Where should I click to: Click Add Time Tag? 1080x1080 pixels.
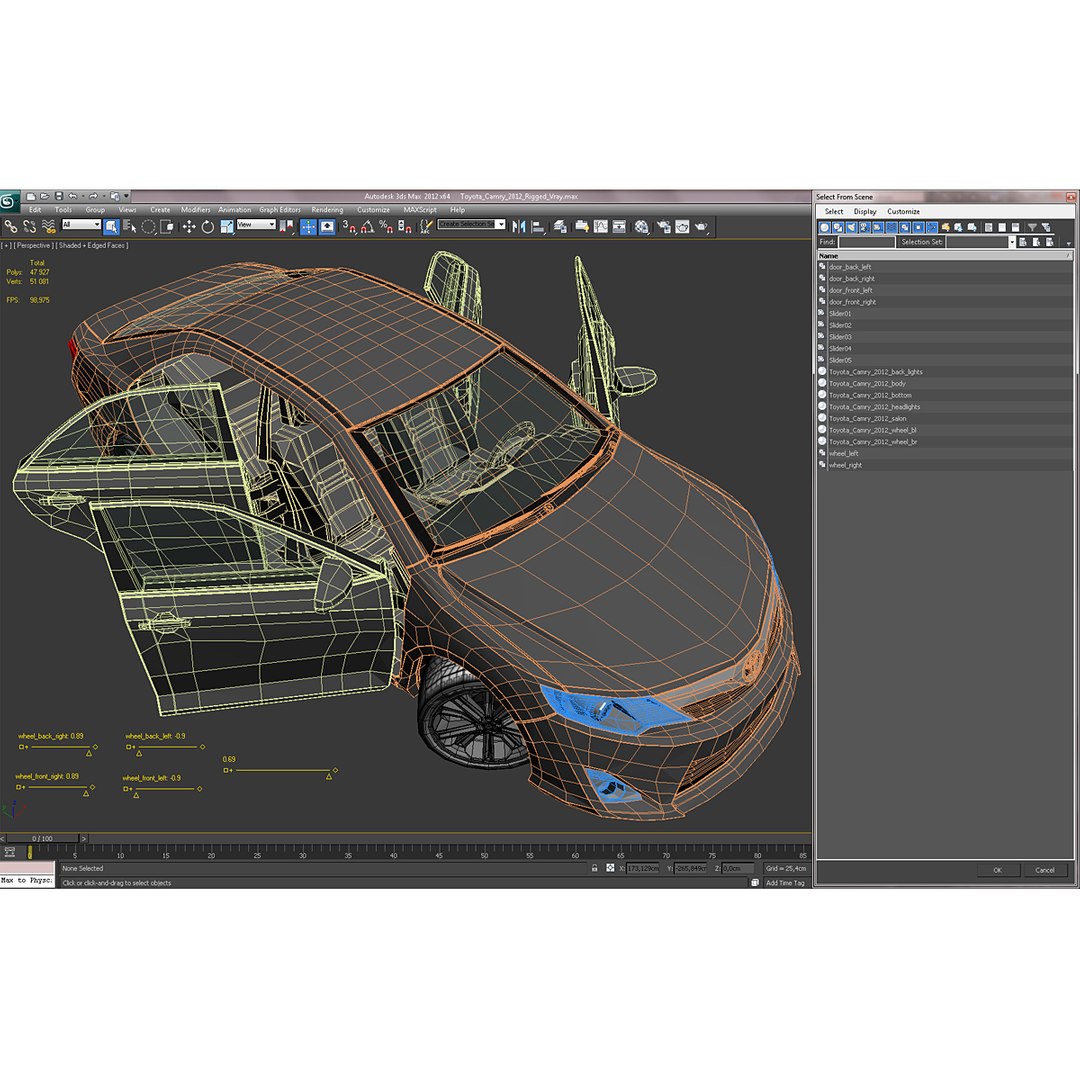coord(785,883)
